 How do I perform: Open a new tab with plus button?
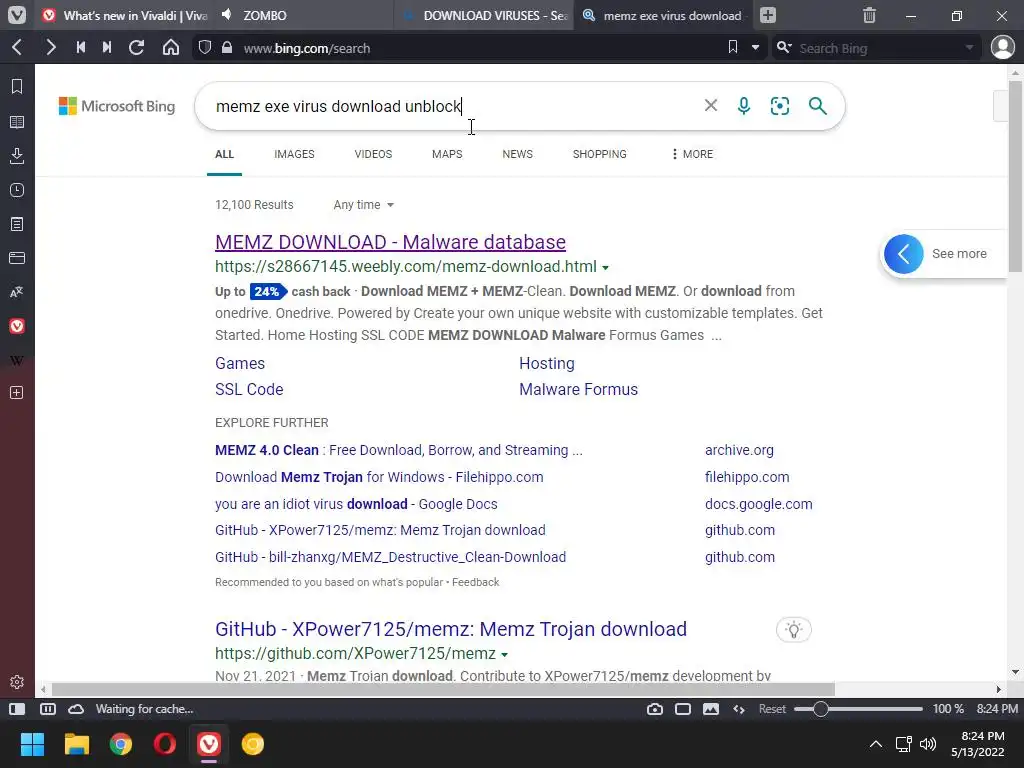[x=768, y=15]
